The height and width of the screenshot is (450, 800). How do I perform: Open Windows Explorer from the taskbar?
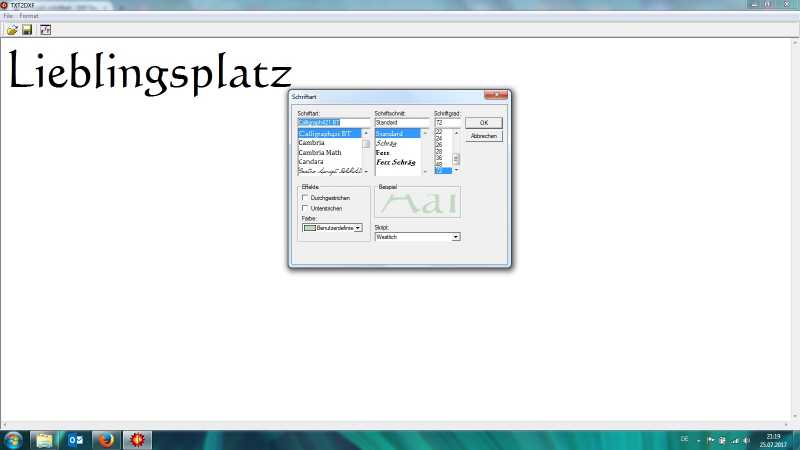45,439
